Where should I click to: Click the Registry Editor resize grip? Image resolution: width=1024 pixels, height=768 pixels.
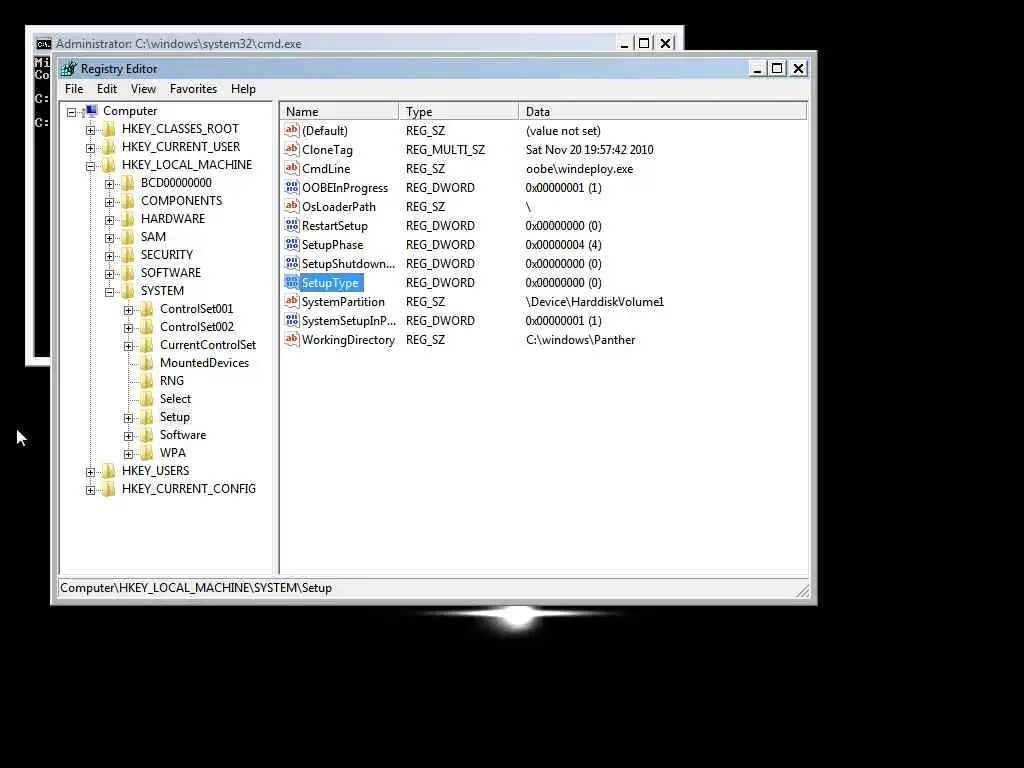tap(803, 590)
